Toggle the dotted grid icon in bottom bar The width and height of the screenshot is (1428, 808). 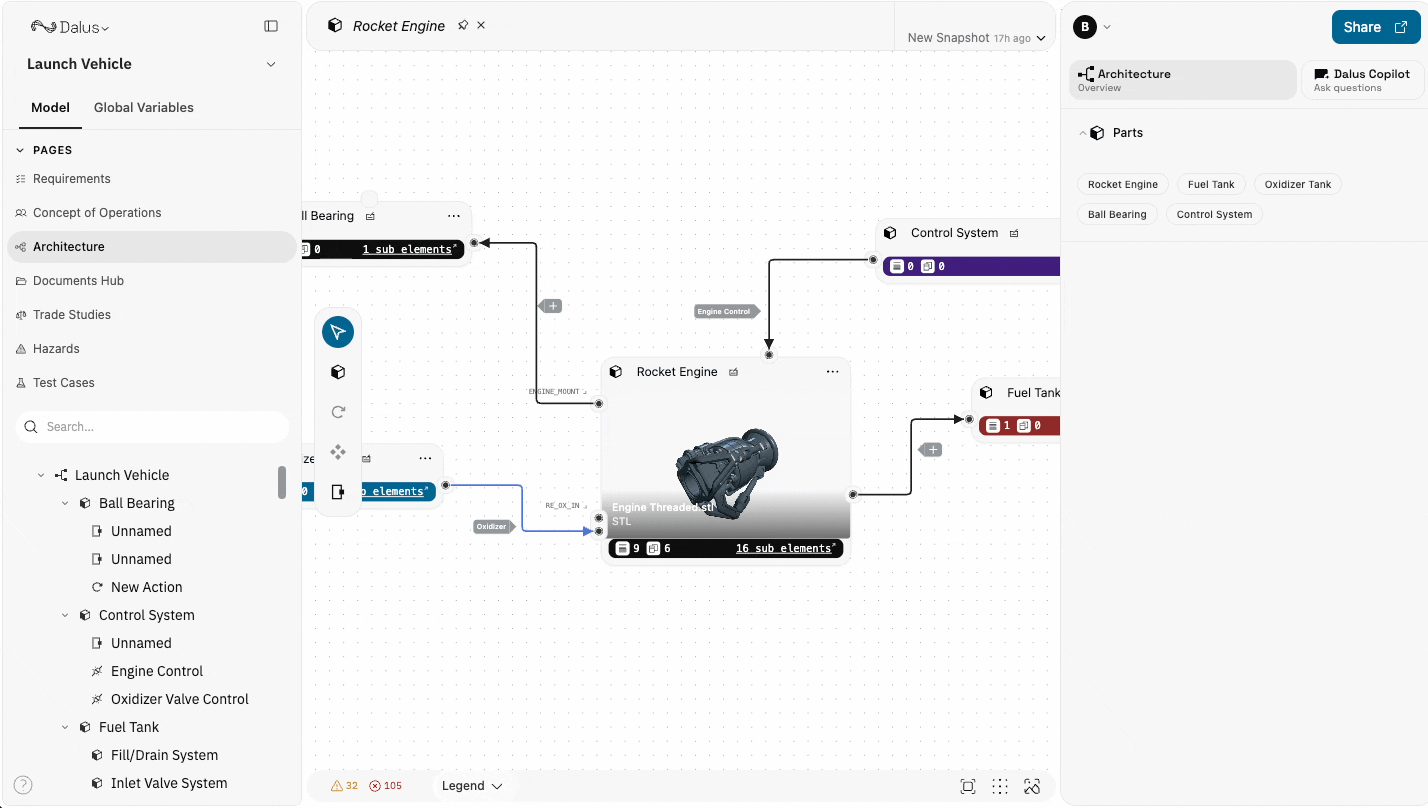1000,786
